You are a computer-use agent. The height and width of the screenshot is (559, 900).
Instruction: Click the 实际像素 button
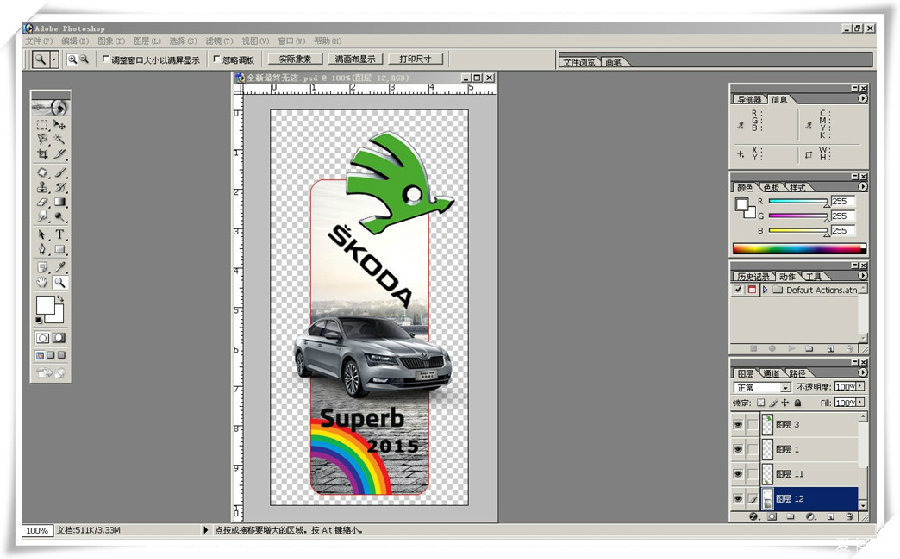[295, 59]
